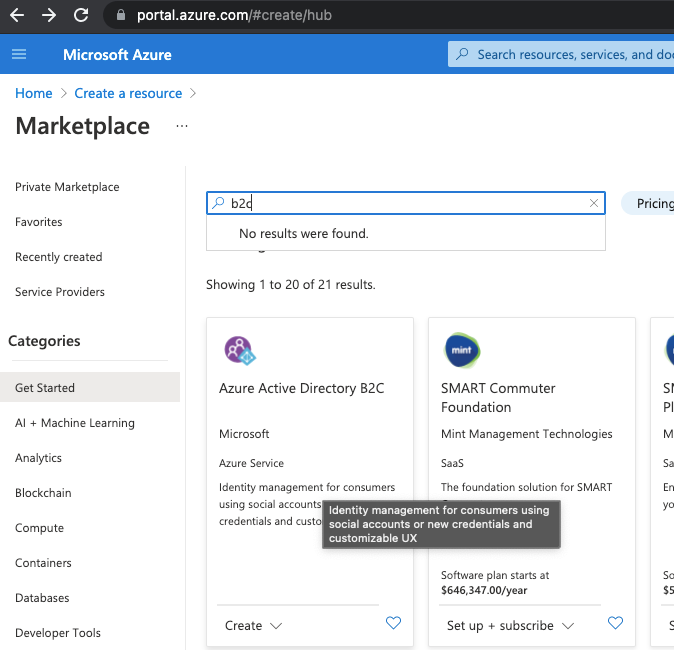Screen dimensions: 674x650
Task: Open Private Marketplace section
Action: [x=67, y=187]
